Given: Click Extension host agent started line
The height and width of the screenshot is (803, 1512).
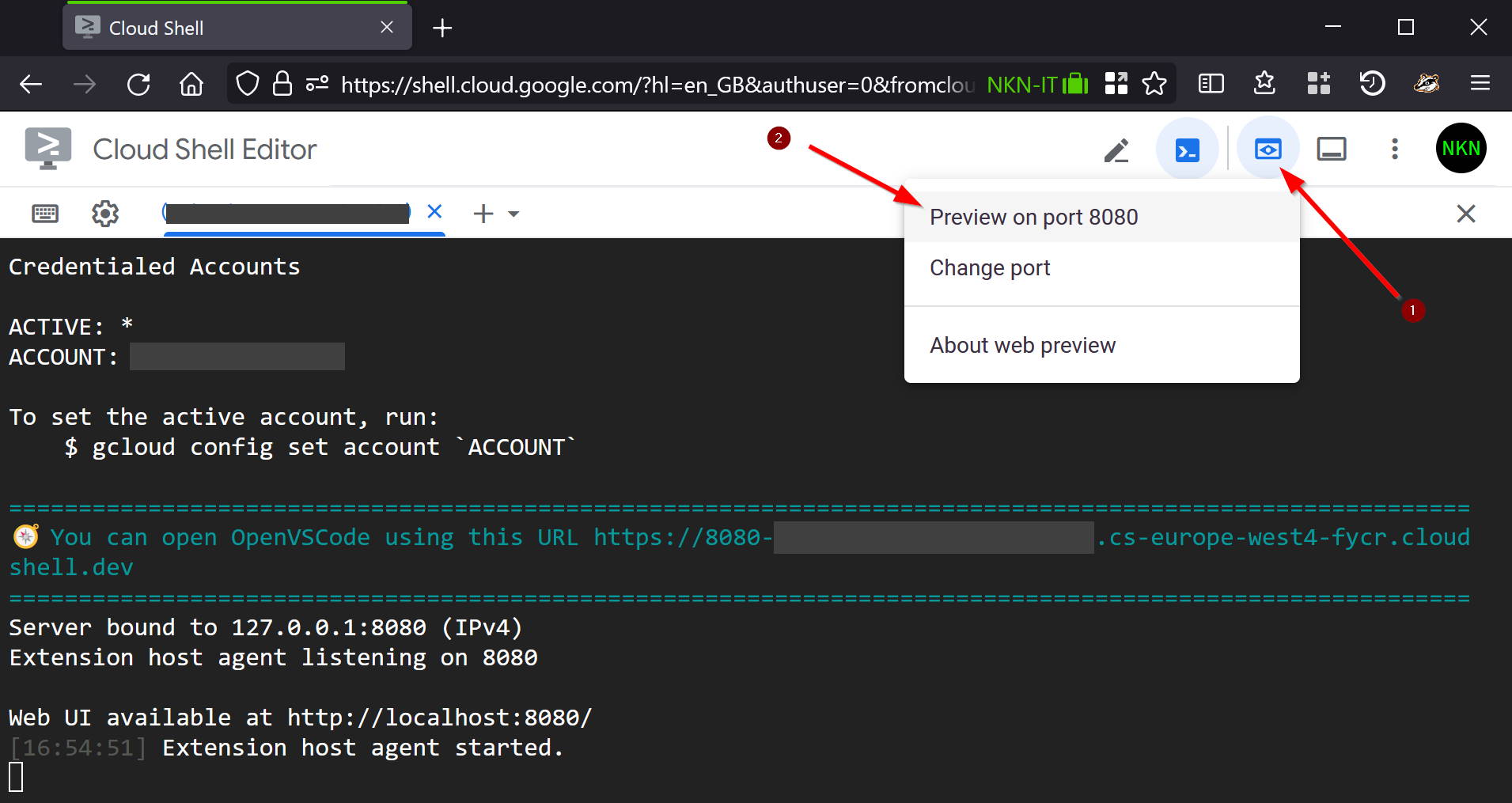Looking at the screenshot, I should coord(362,748).
